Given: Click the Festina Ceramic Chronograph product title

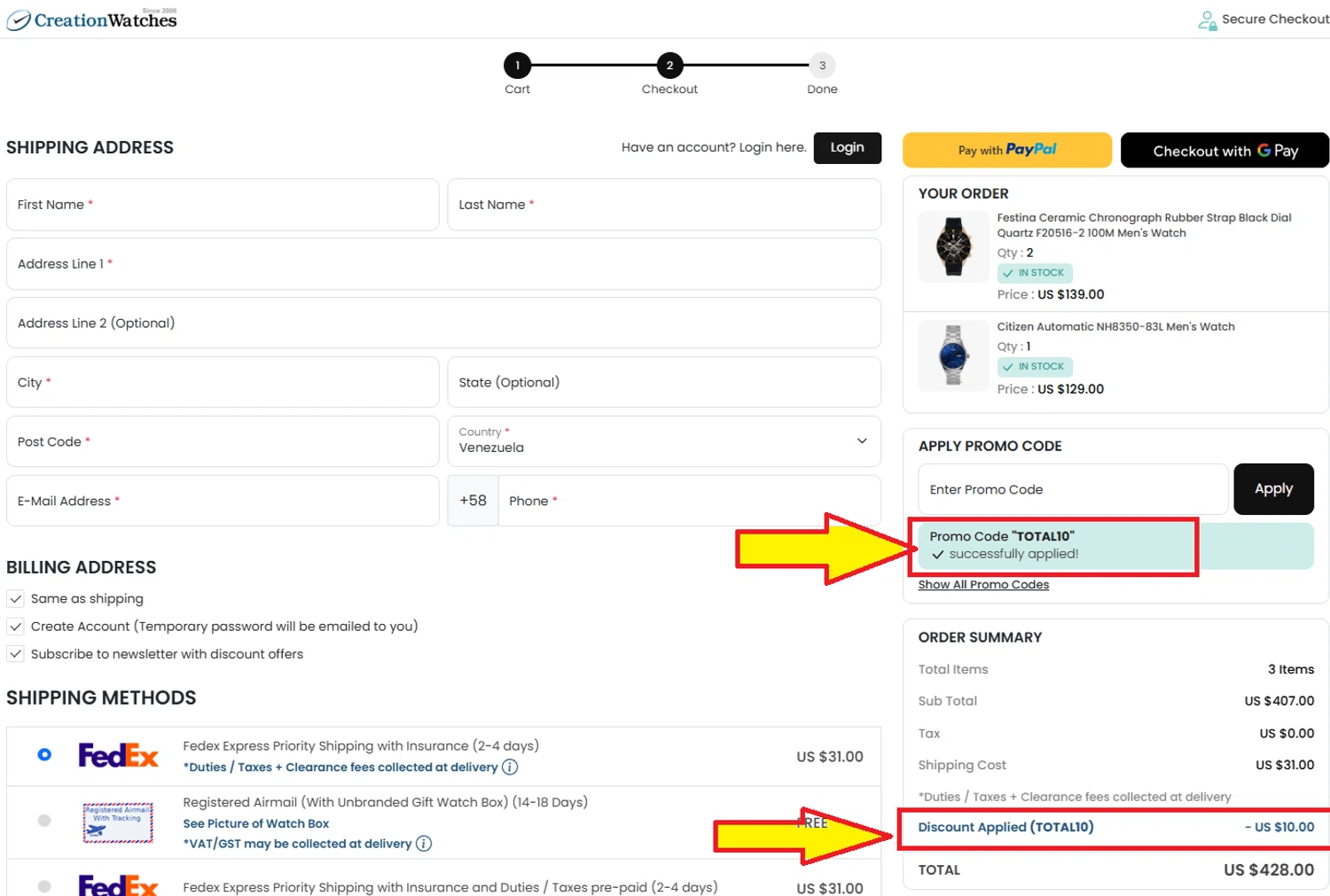Looking at the screenshot, I should [1144, 225].
